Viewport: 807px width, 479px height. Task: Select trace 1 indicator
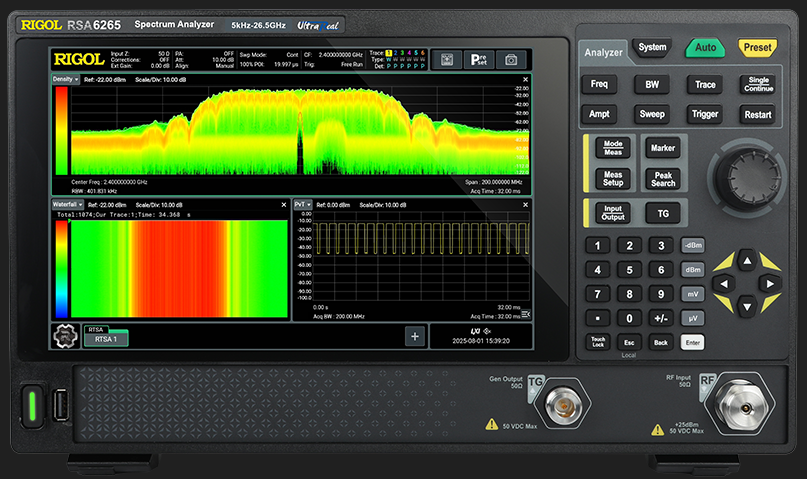389,53
